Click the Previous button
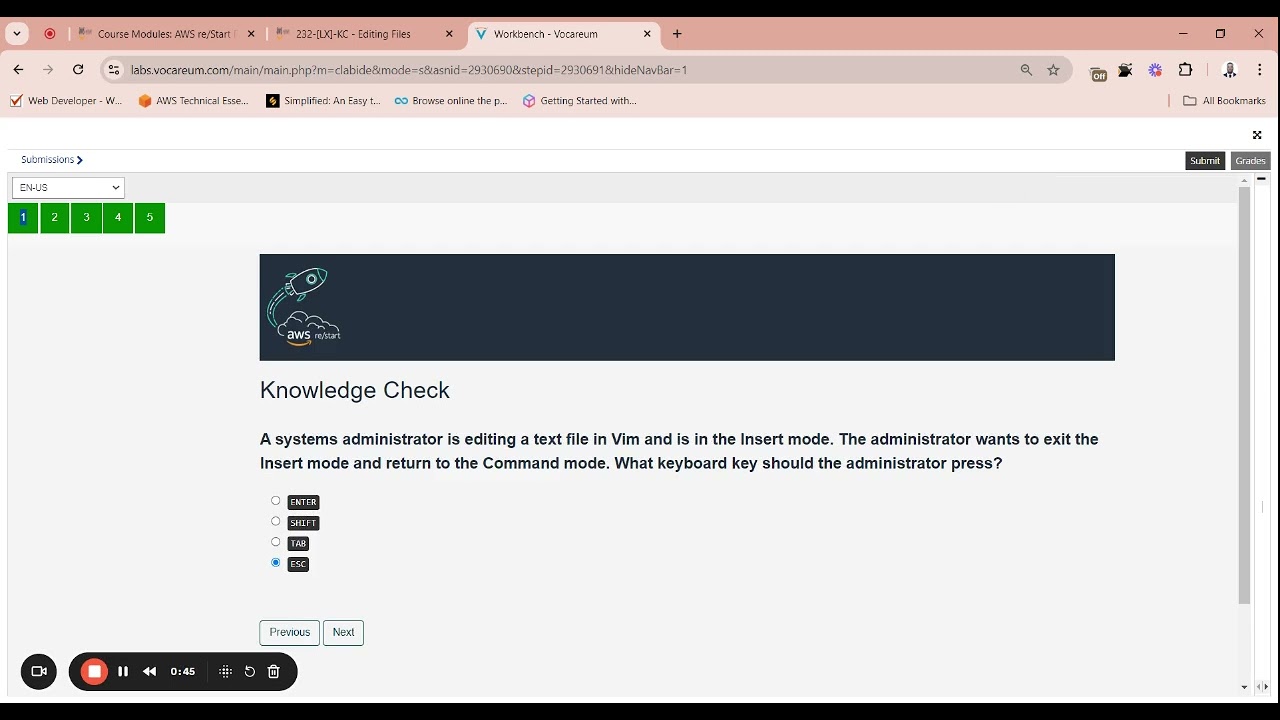The image size is (1280, 720). [x=290, y=632]
